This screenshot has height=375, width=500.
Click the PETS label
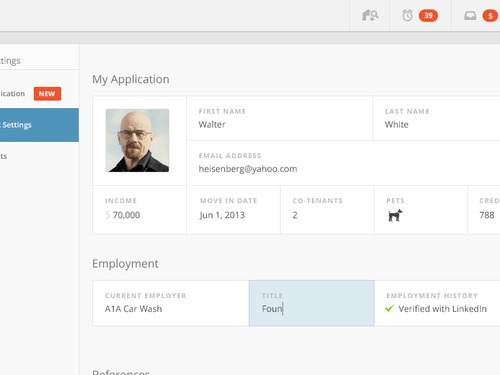tap(395, 201)
